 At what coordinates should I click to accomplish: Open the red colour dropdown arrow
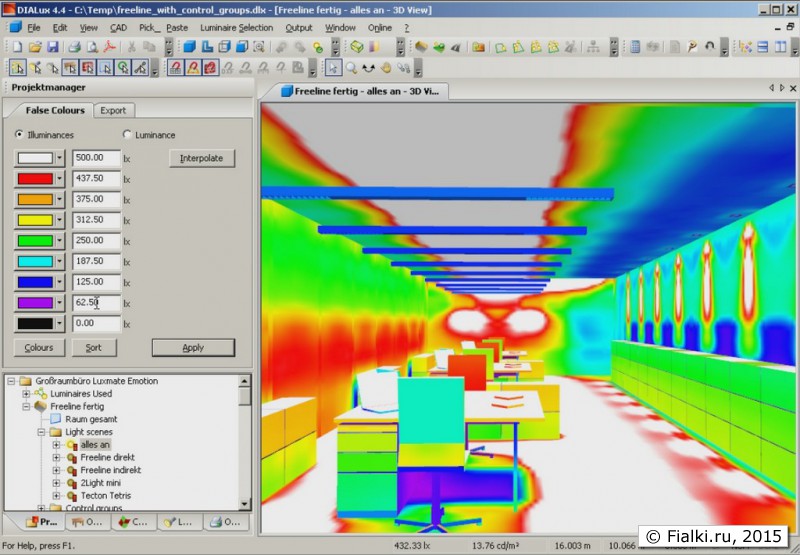click(x=59, y=179)
